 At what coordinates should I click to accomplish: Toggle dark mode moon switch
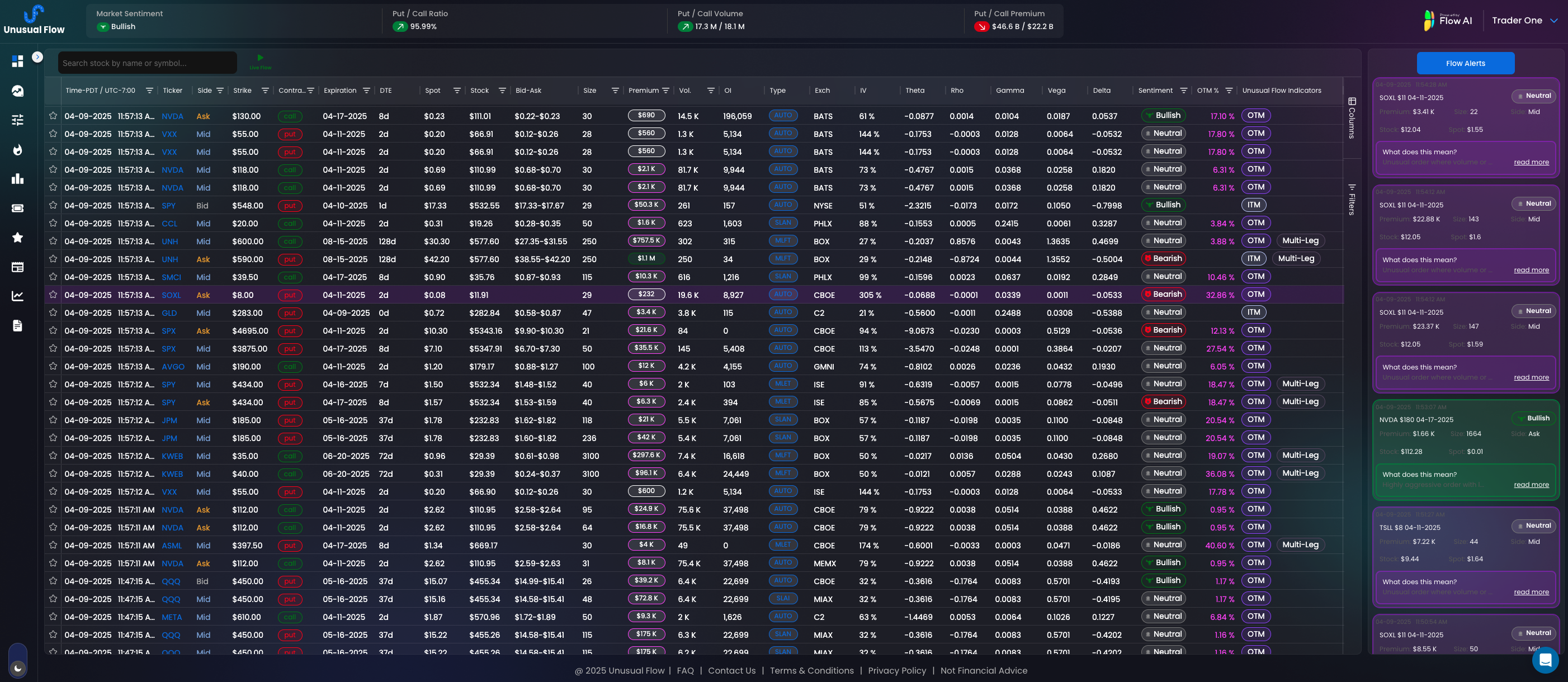click(x=18, y=668)
